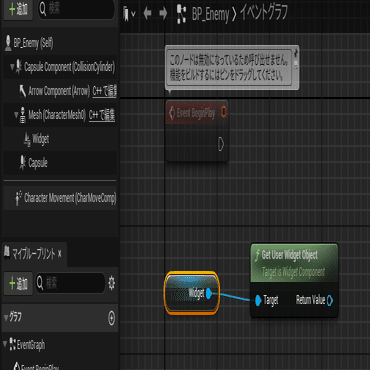Collapse the Graphs section

click(x=6, y=318)
